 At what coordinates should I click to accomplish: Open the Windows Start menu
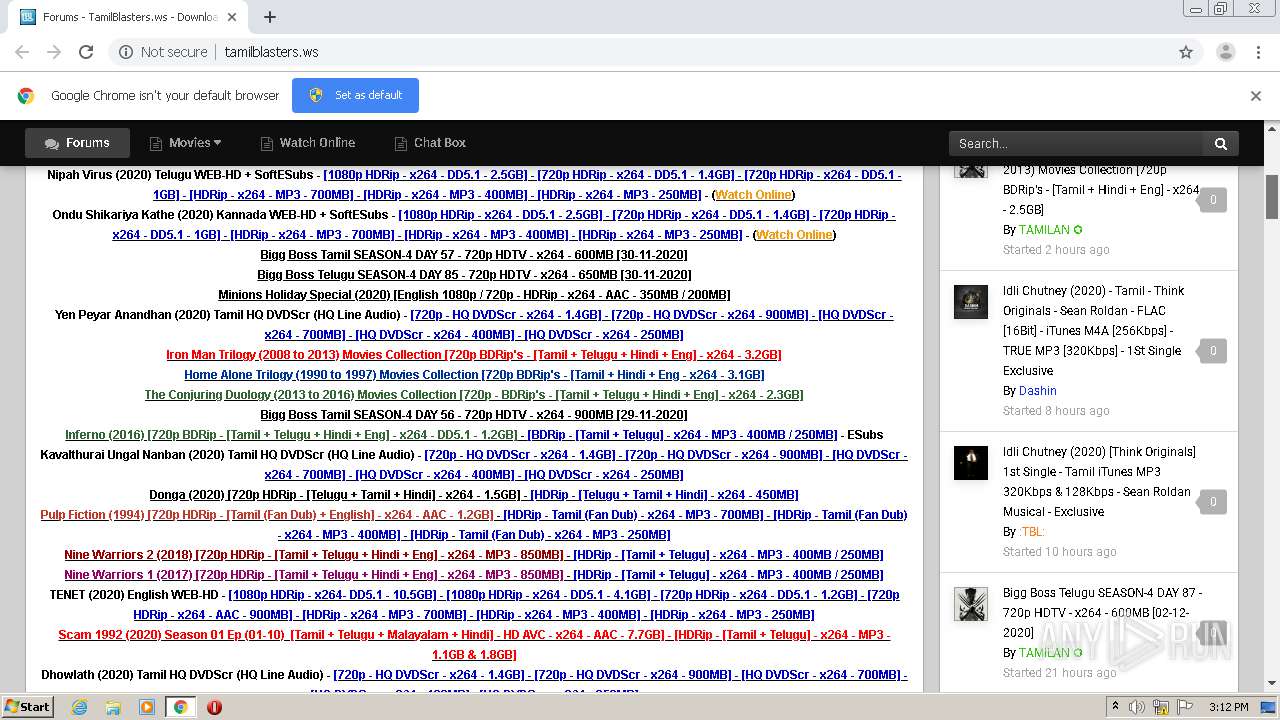tap(27, 707)
